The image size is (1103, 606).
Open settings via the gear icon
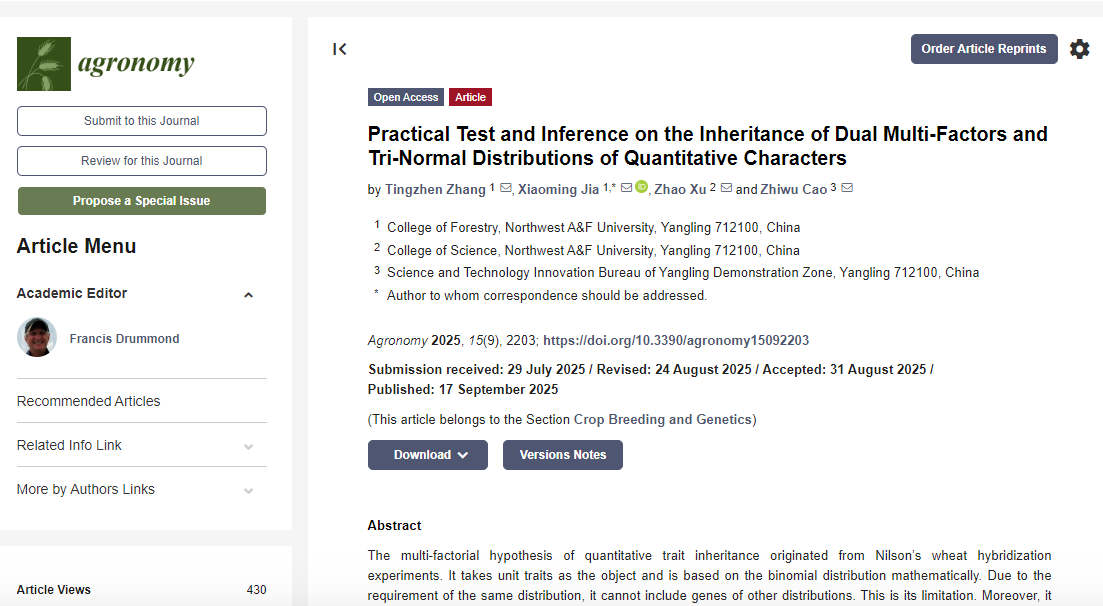(x=1079, y=49)
